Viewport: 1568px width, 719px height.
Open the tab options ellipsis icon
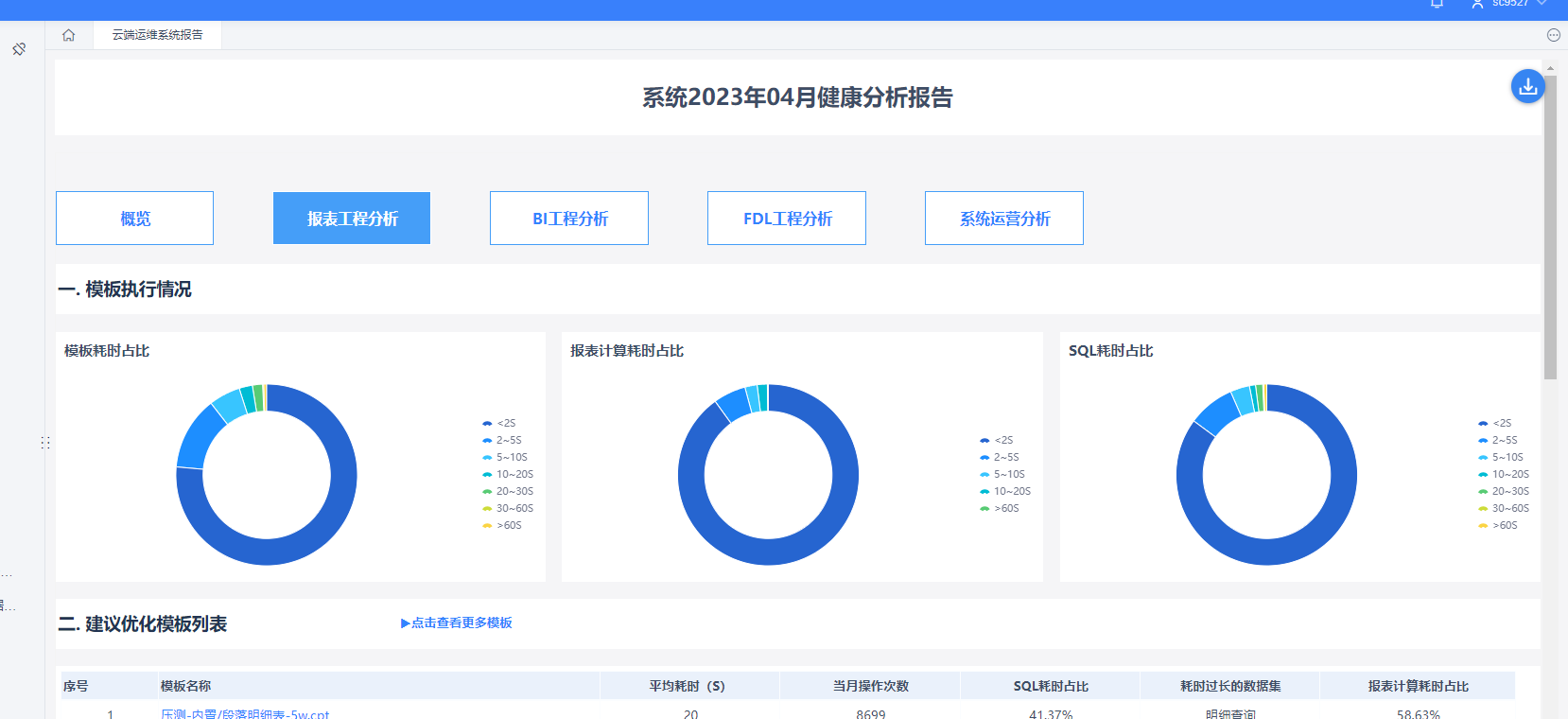tap(1553, 35)
